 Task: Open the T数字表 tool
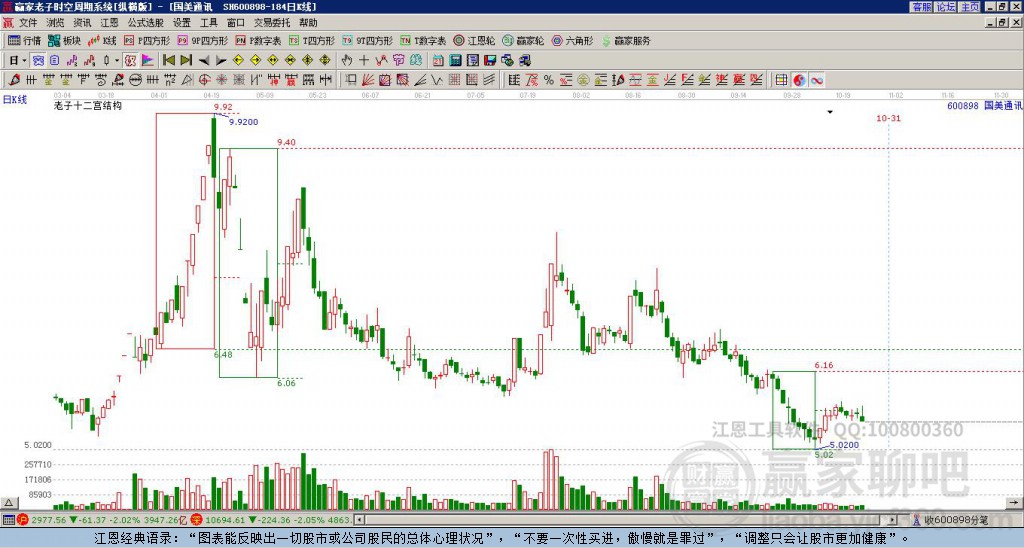[x=423, y=40]
